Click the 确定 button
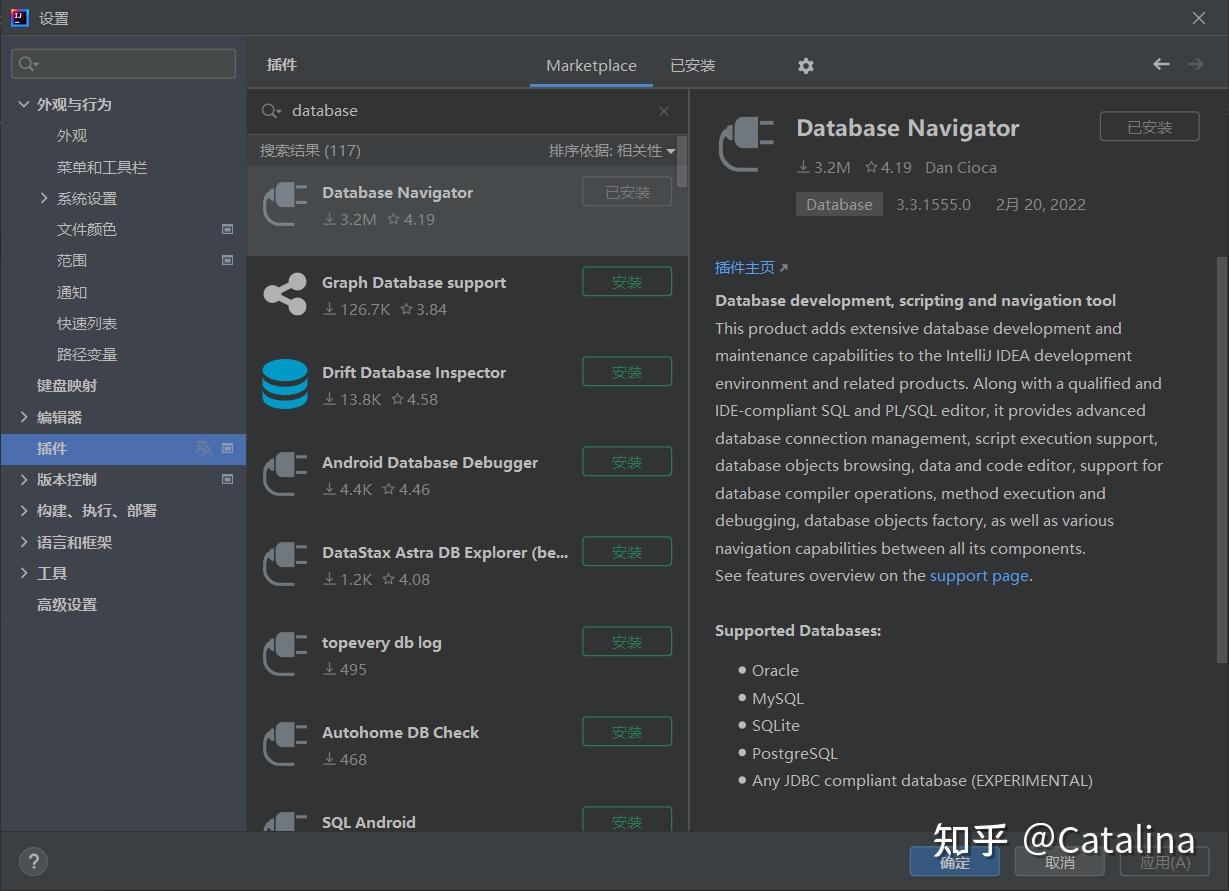1229x891 pixels. pos(955,862)
